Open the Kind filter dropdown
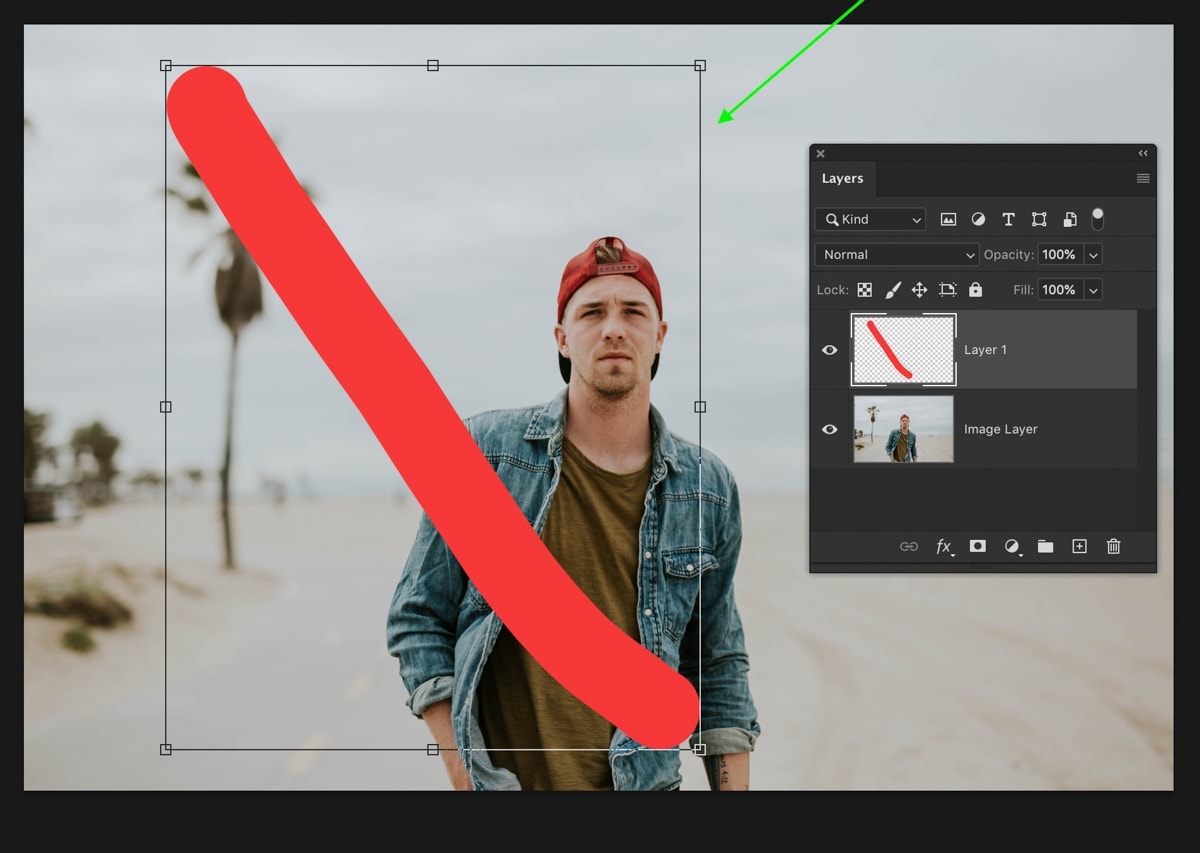The width and height of the screenshot is (1200, 853). 870,219
